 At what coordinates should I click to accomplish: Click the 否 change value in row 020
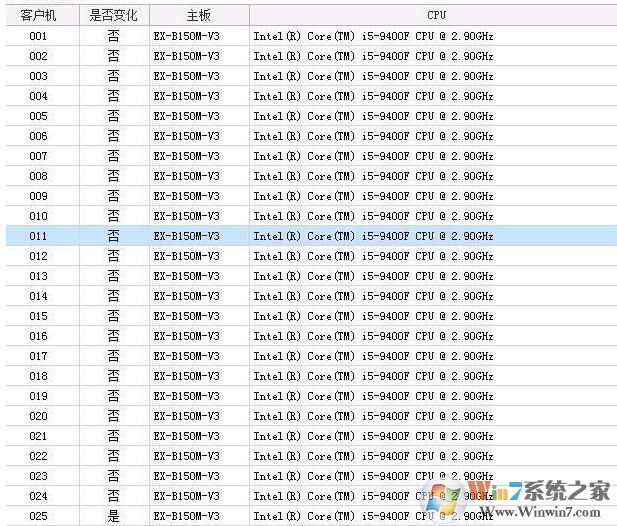pos(113,416)
